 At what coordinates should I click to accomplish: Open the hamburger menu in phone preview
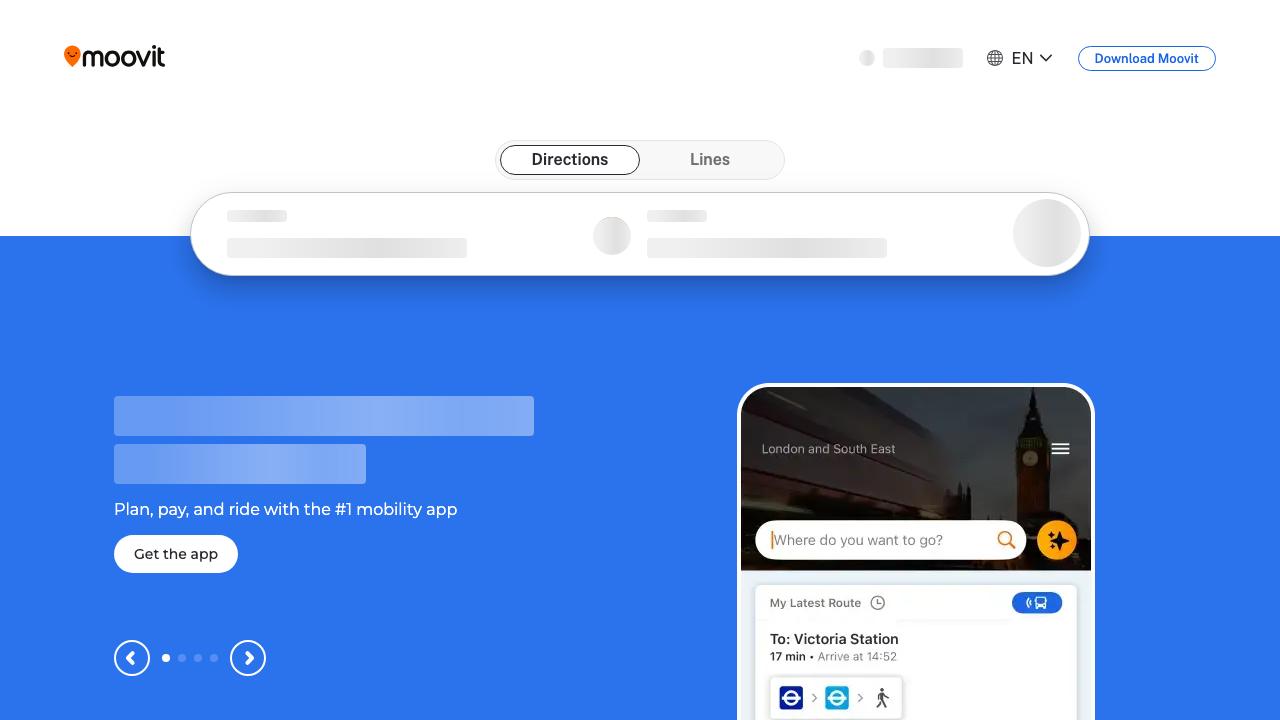[1060, 449]
